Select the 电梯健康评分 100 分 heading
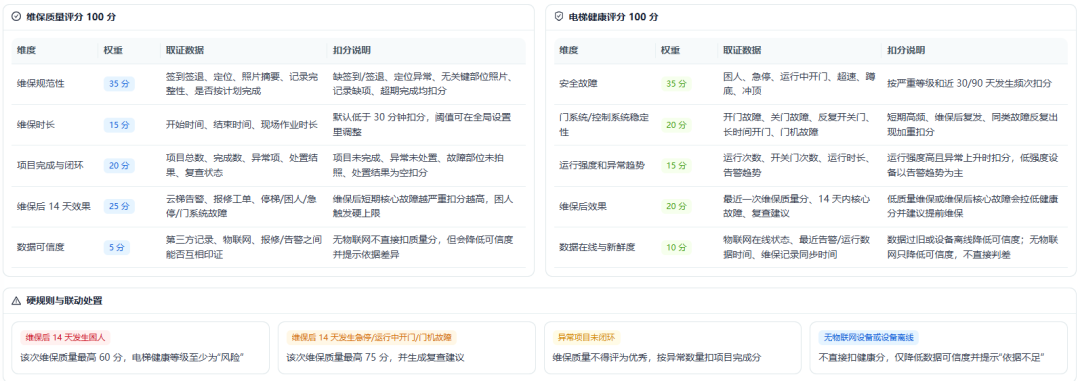The image size is (1080, 381). 614,17
